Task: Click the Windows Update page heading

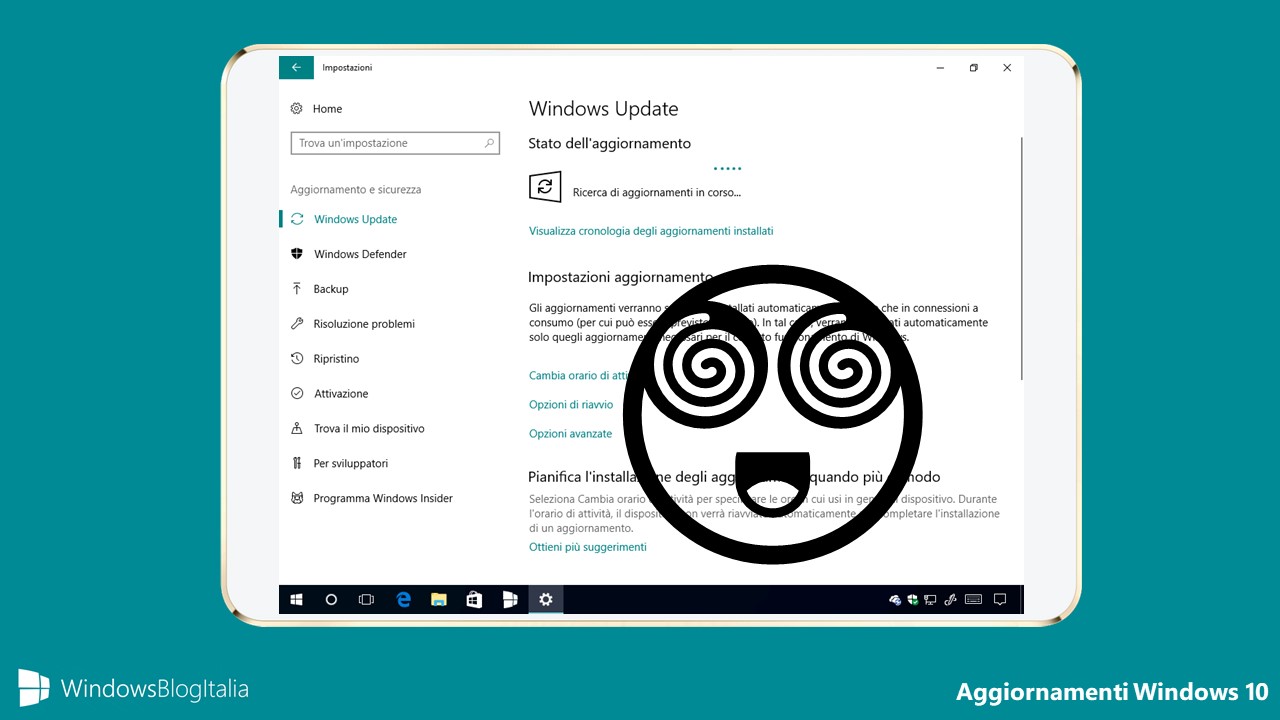Action: [603, 109]
